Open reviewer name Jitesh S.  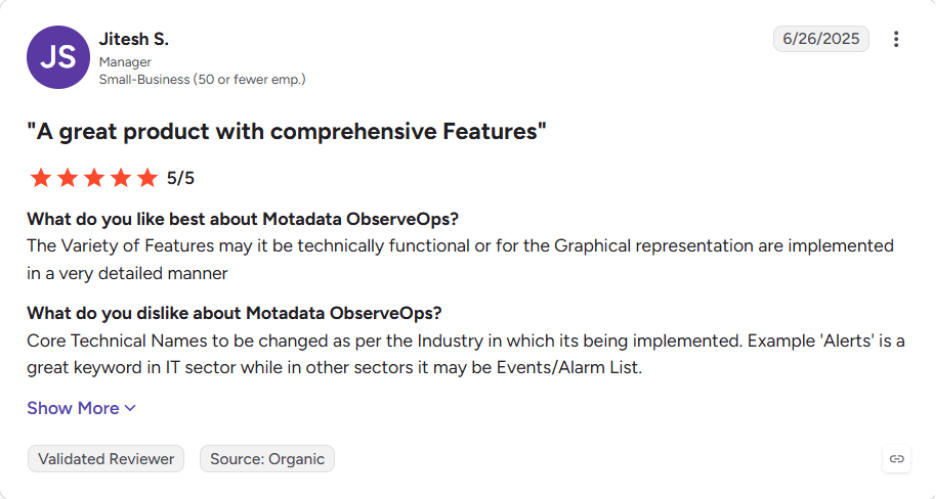(134, 39)
